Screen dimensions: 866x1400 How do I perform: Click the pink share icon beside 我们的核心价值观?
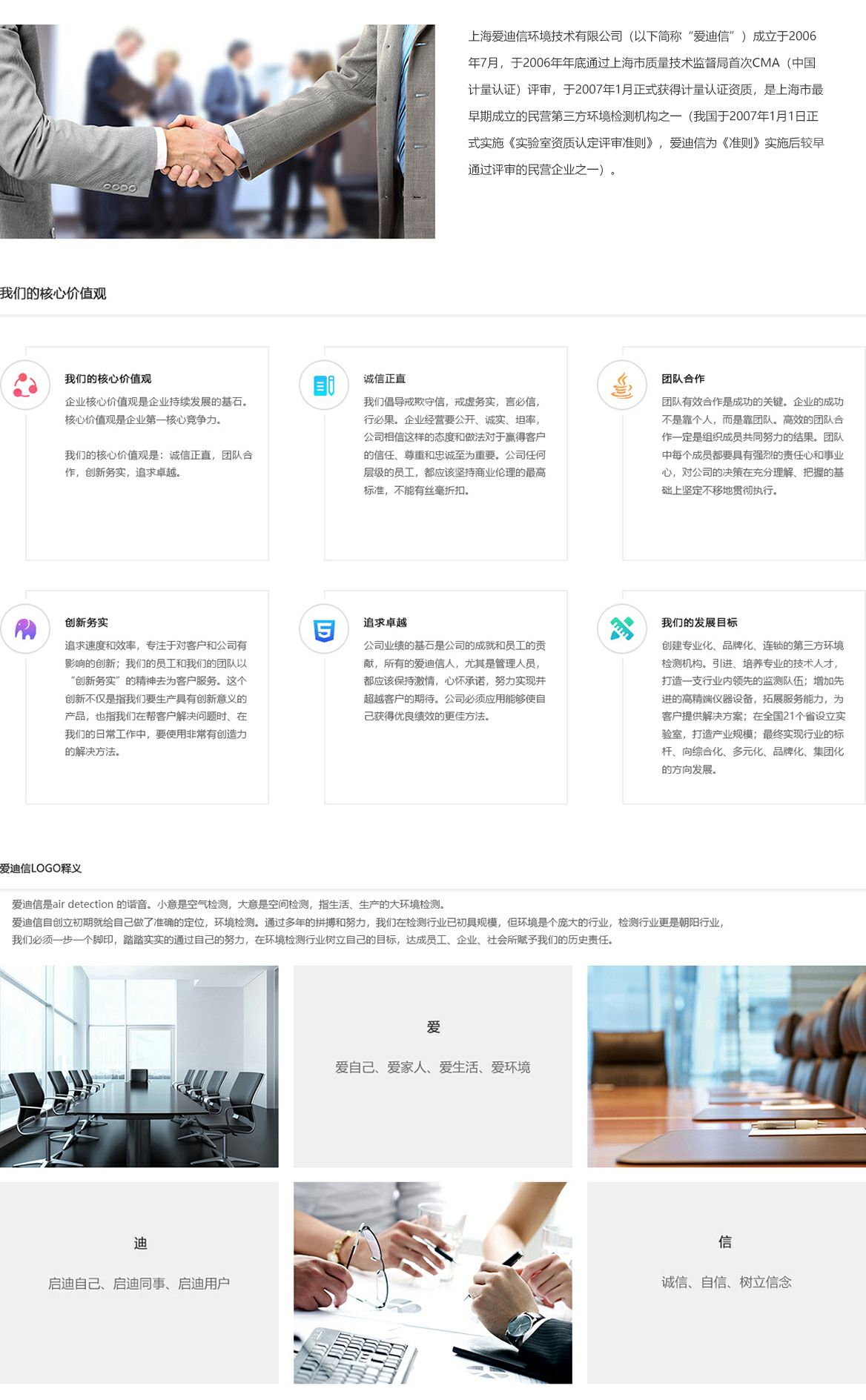pyautogui.click(x=25, y=385)
